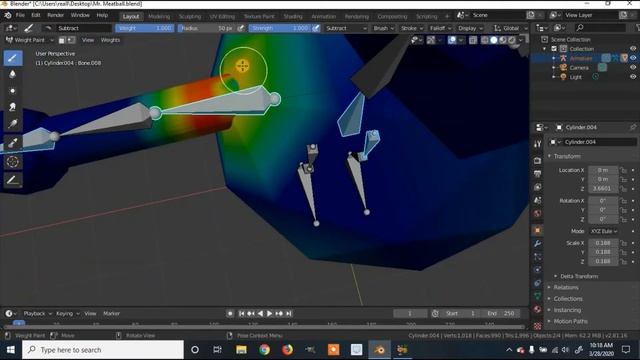
Task: Open the Subtract blend mode dropdown
Action: pos(346,28)
